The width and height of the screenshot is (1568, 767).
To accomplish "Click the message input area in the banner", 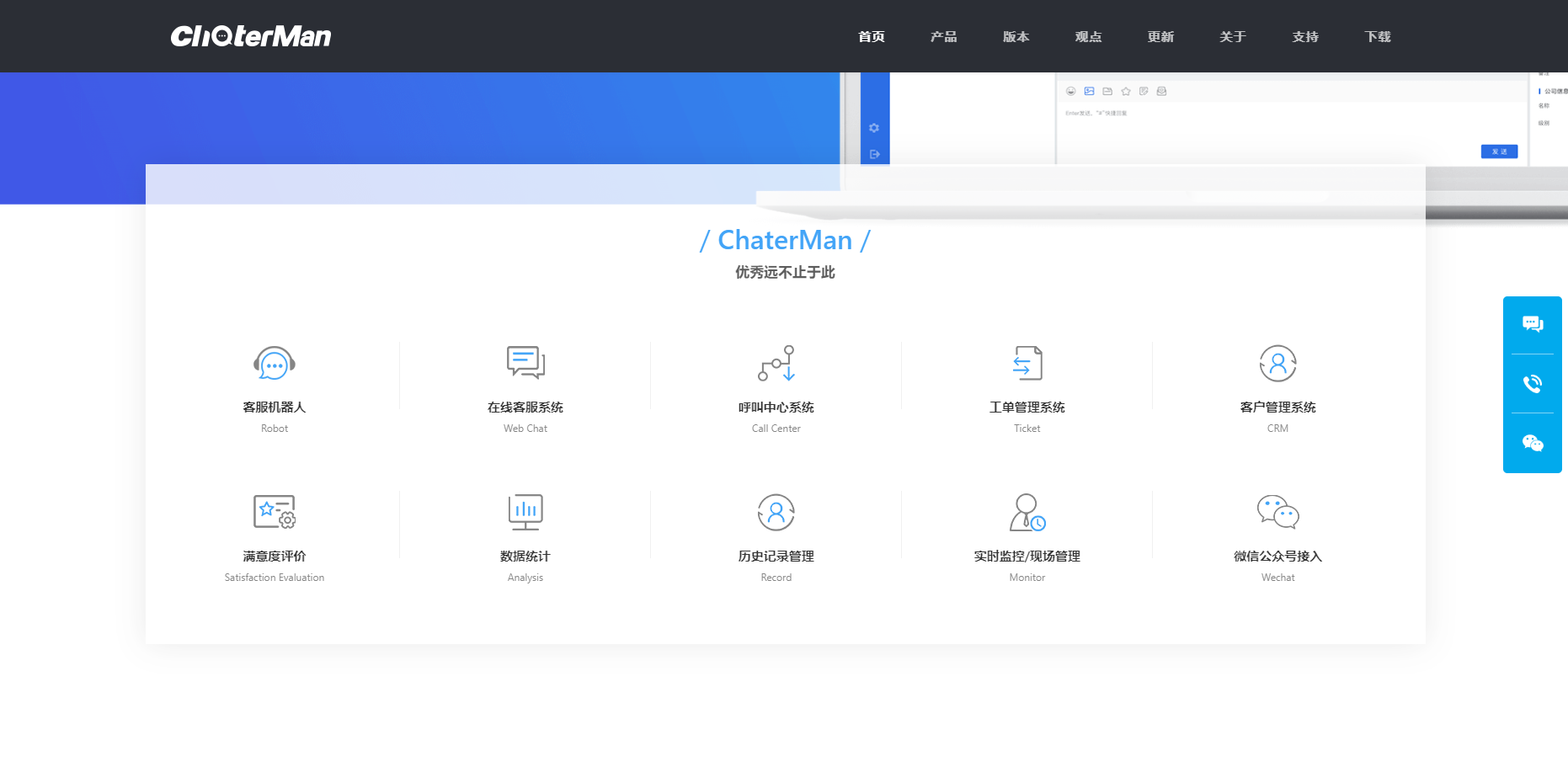I will click(1292, 131).
